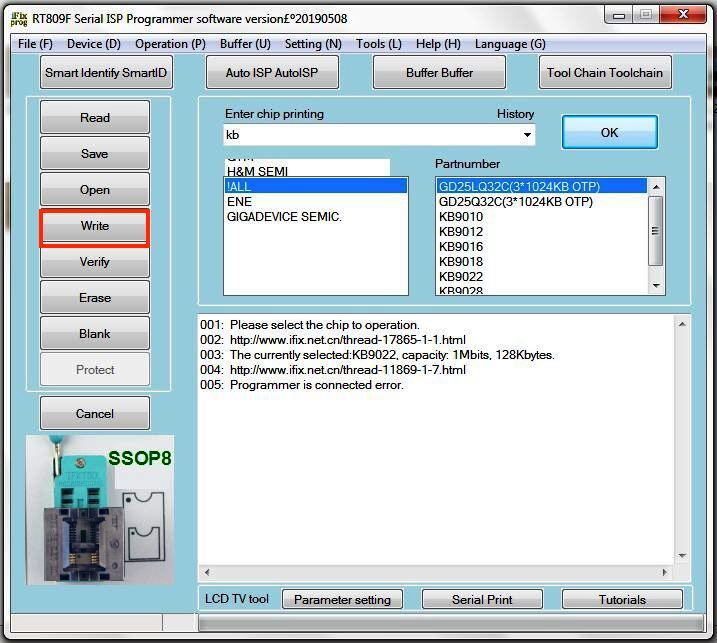The width and height of the screenshot is (717, 643).
Task: Expand the chip printing history dropdown
Action: (x=526, y=135)
